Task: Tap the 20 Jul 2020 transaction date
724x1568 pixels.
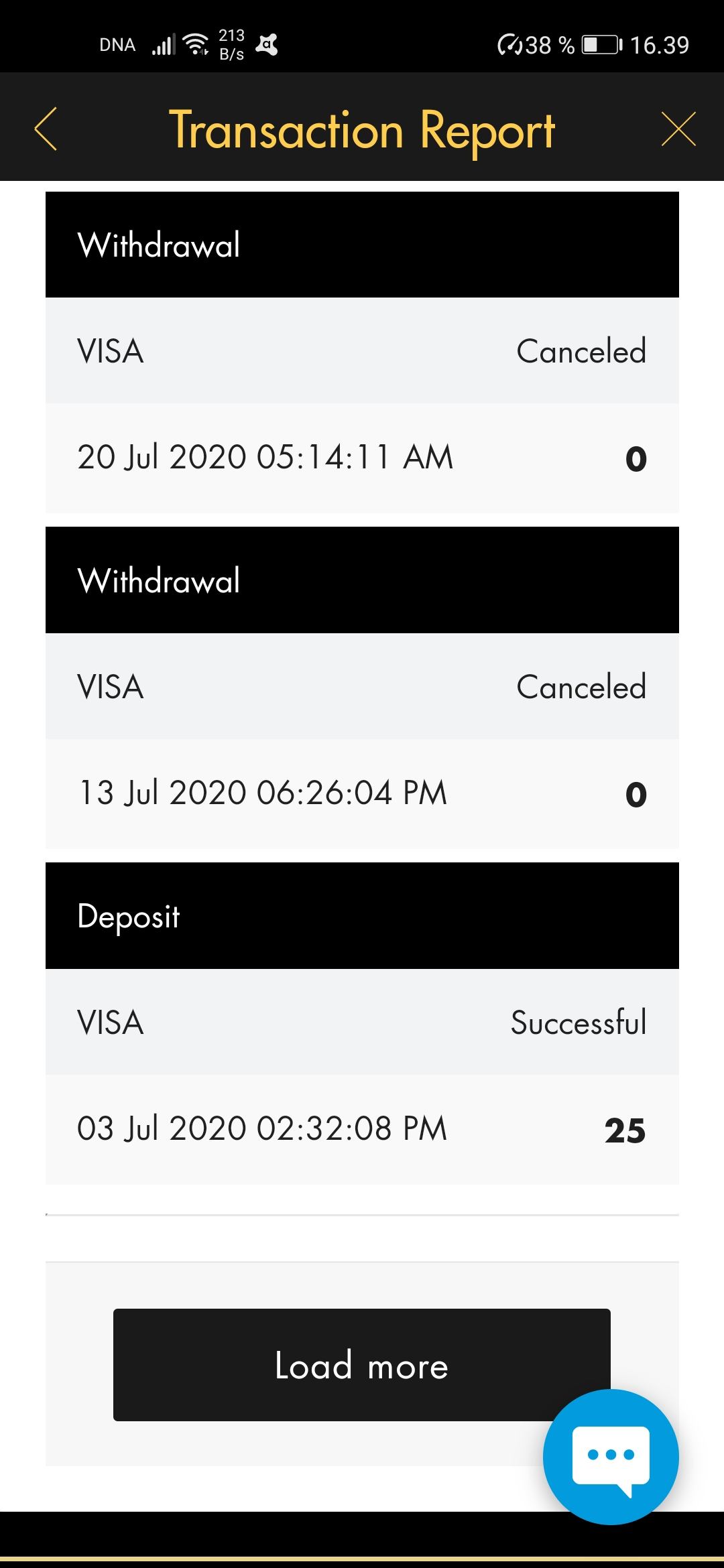Action: pyautogui.click(x=265, y=458)
